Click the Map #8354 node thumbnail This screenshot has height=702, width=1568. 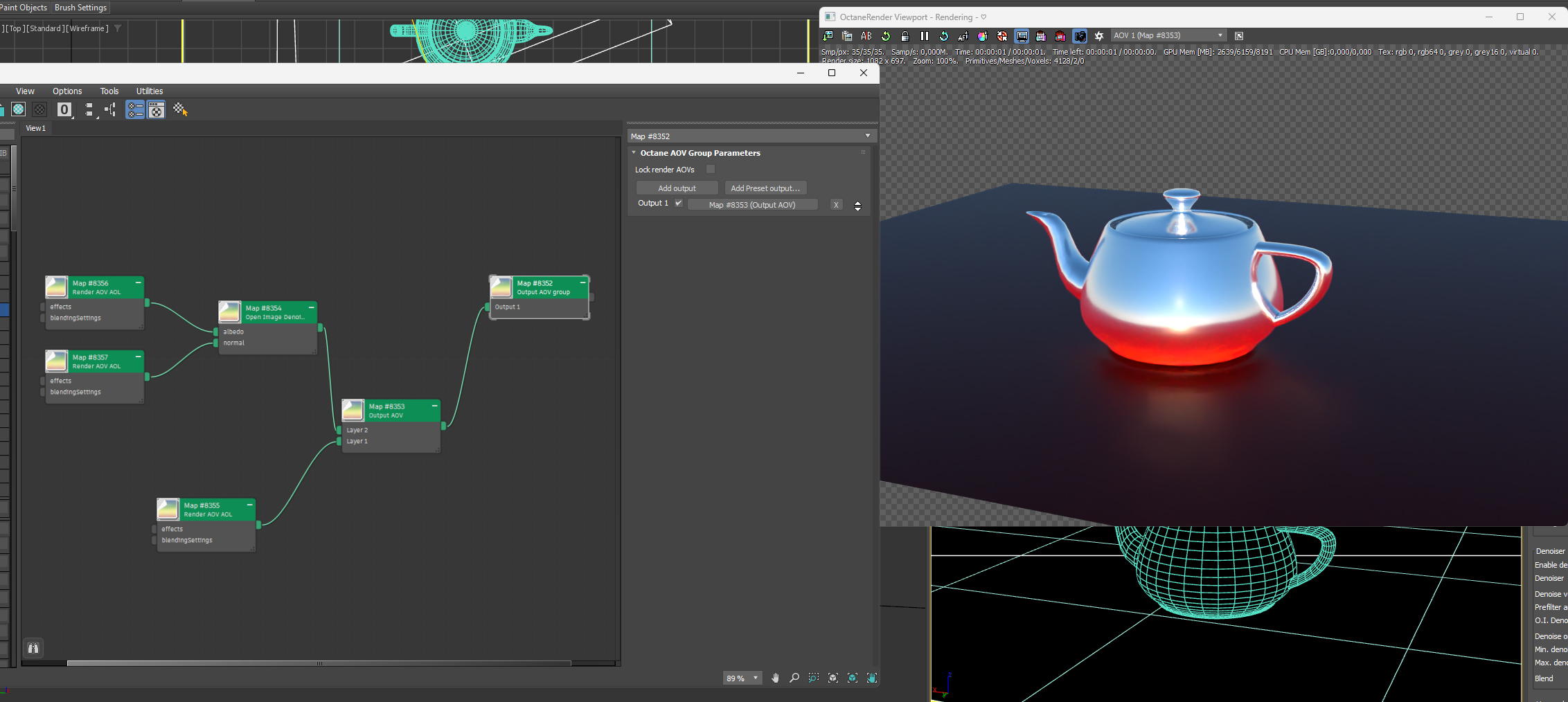tap(230, 312)
